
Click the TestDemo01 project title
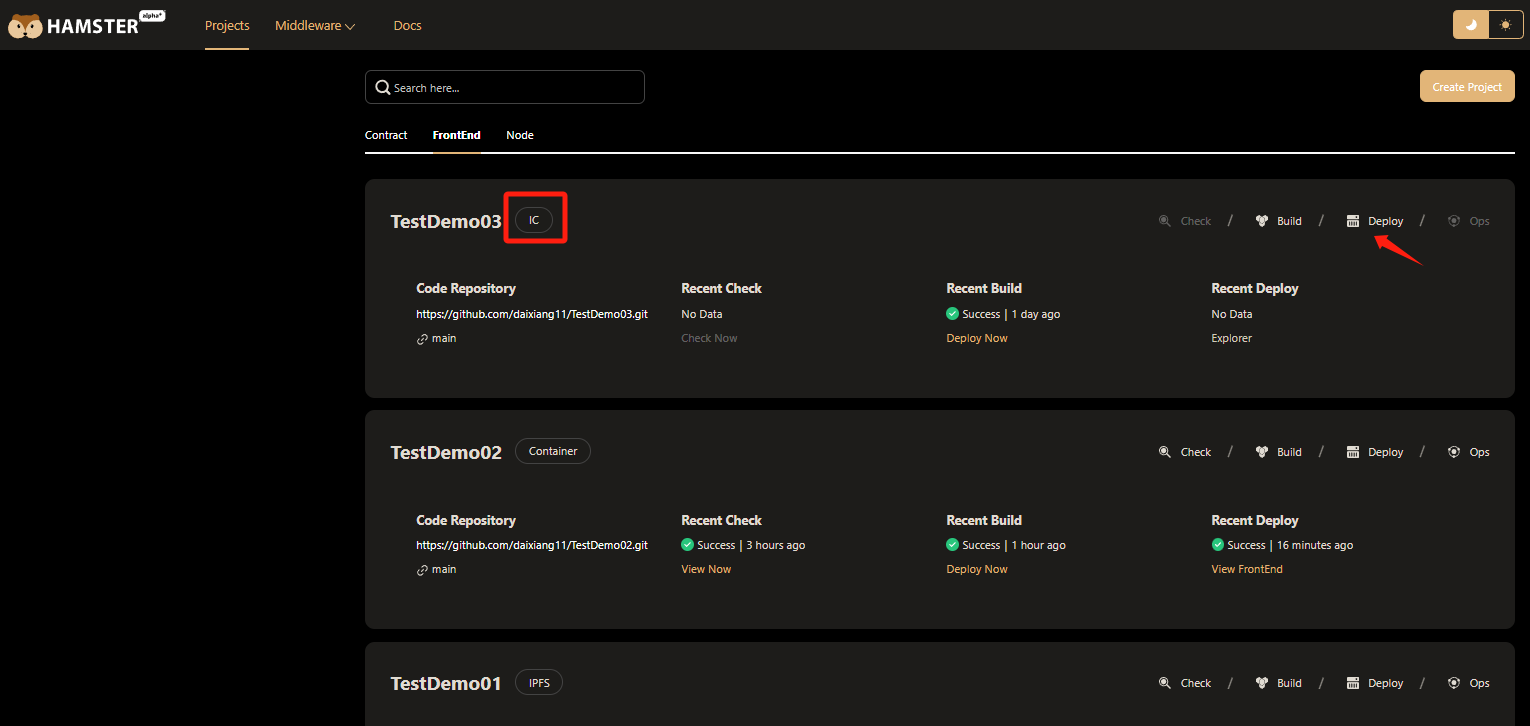(446, 684)
